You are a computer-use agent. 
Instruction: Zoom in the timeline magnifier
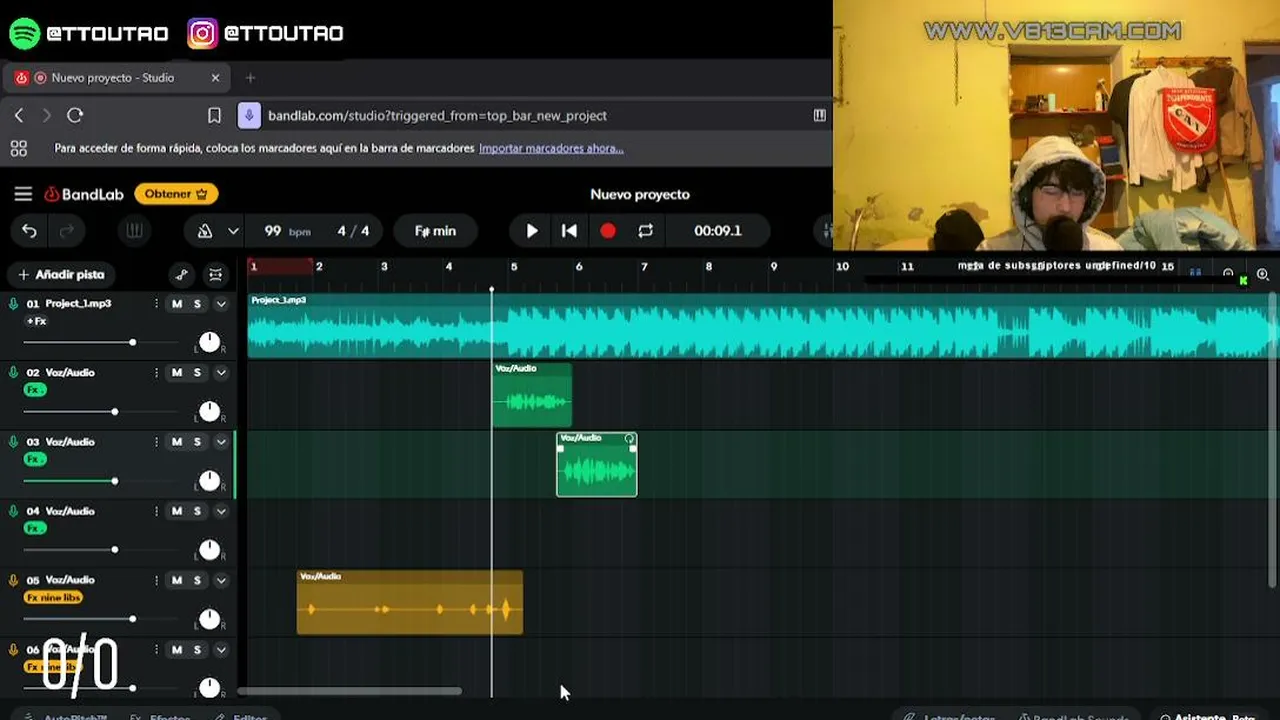coord(1263,274)
